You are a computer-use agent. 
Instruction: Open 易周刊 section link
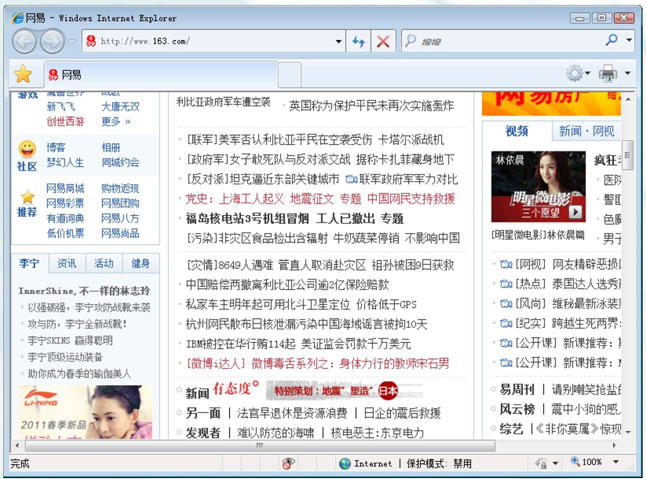pos(517,389)
